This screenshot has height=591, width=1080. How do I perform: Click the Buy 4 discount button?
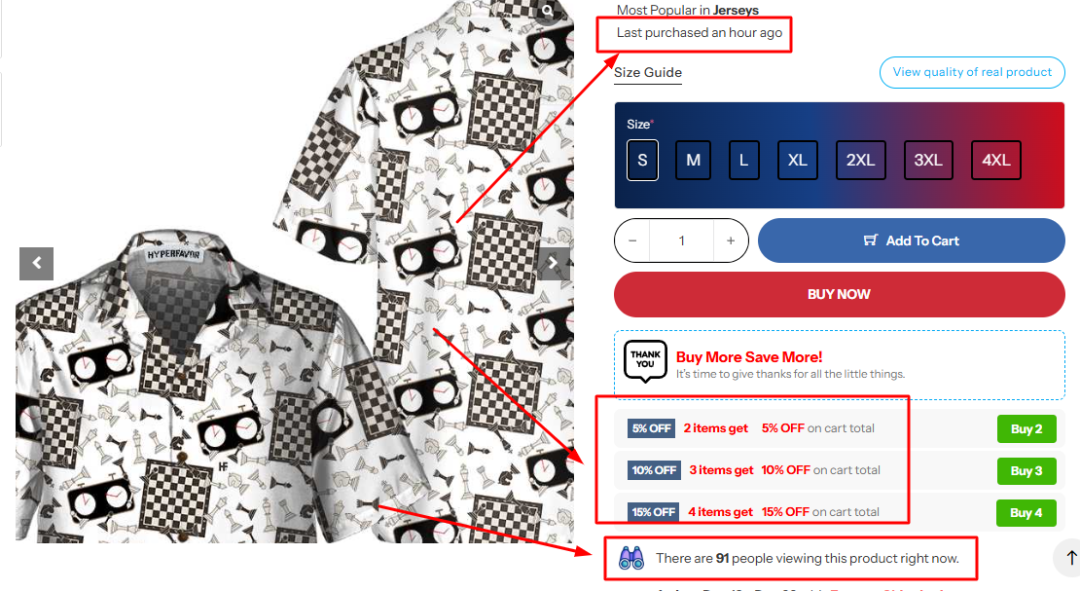coord(1026,512)
